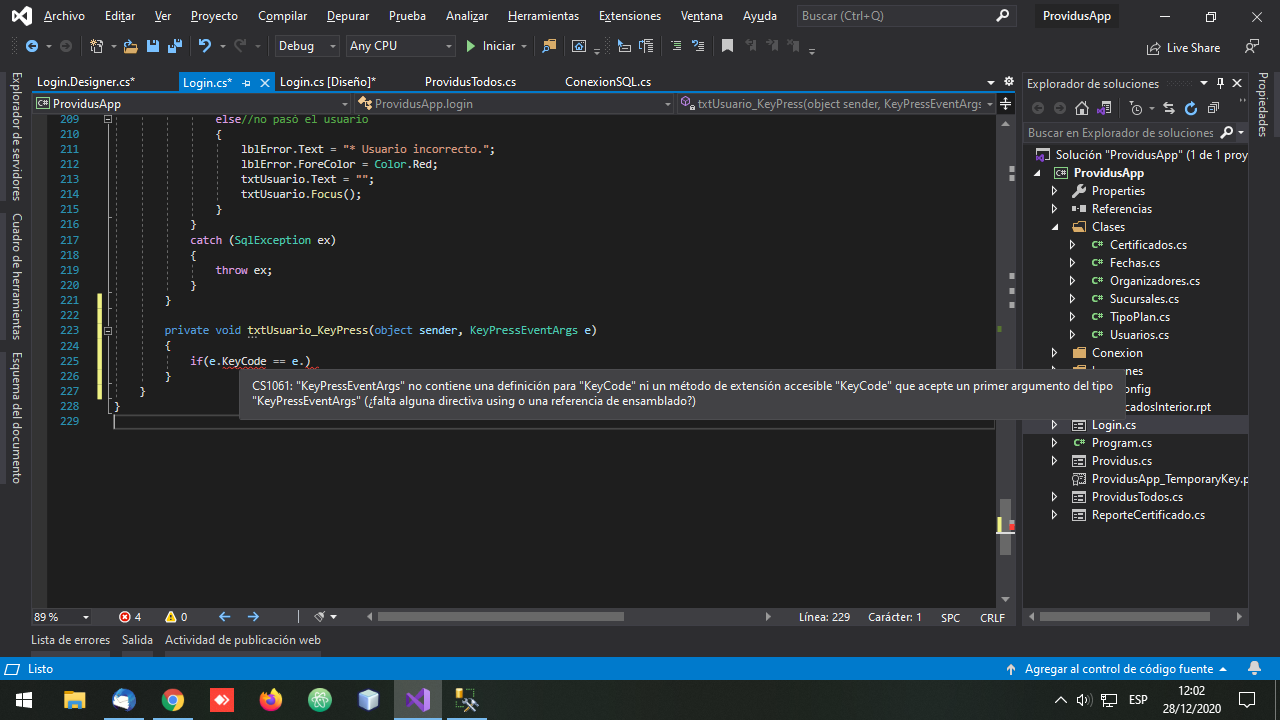Viewport: 1280px width, 720px height.
Task: Navigate to next issue arrow in status strip
Action: (253, 617)
